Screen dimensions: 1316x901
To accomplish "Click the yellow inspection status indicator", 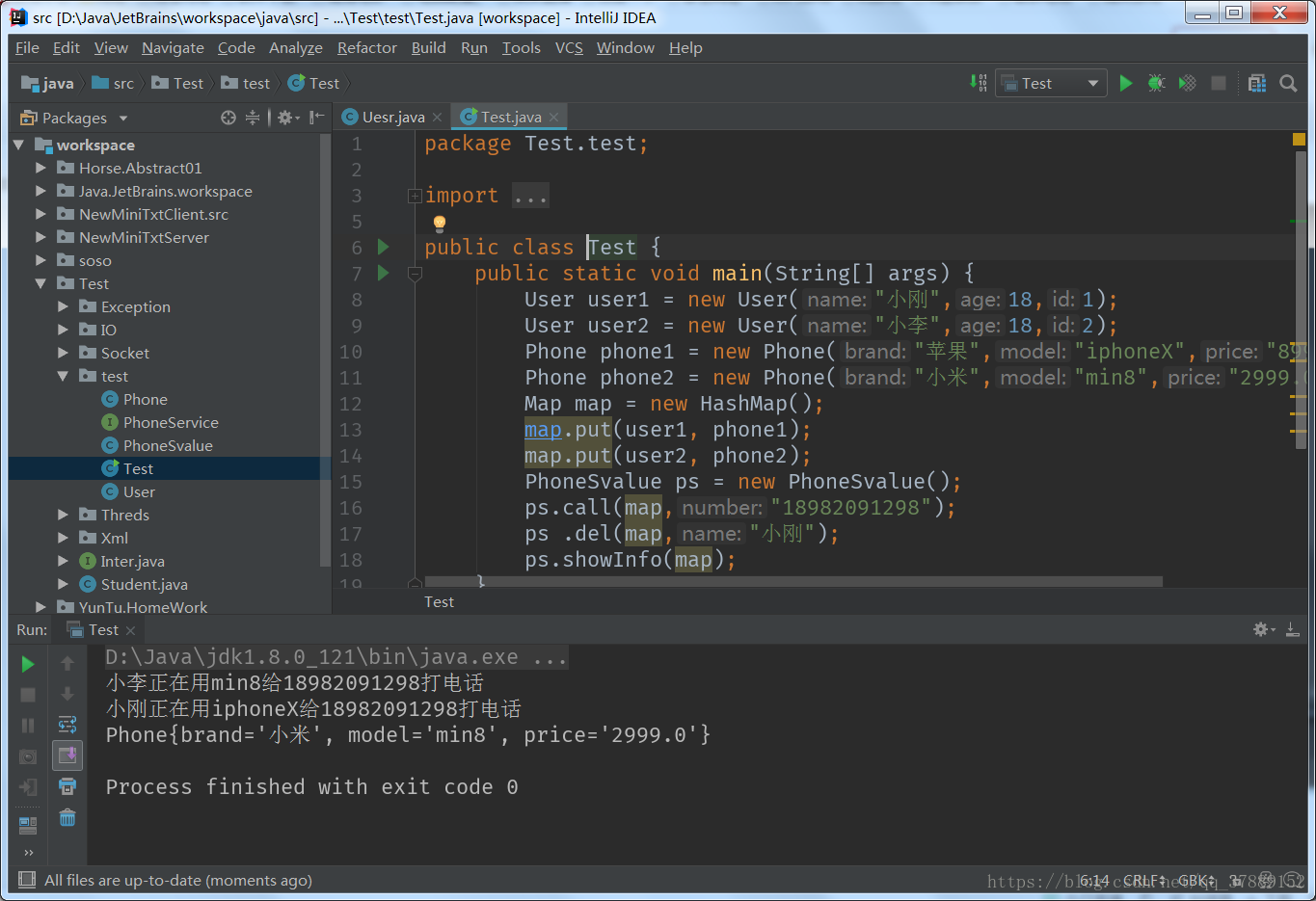I will tap(1299, 140).
